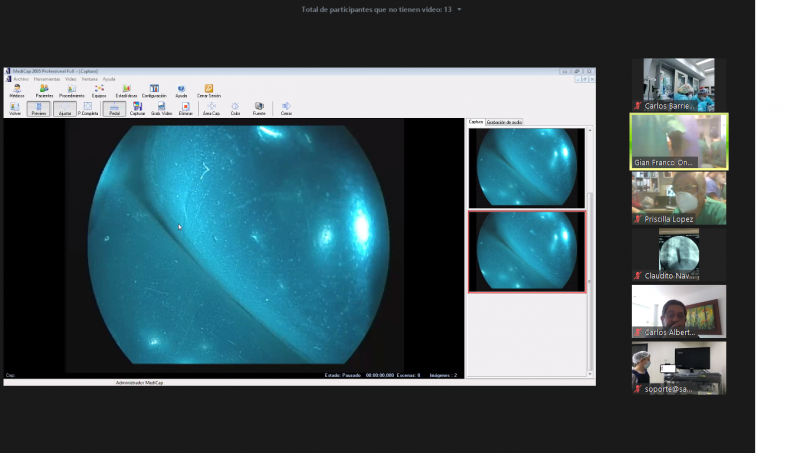Expand the participants without video dropdown
800x453 pixels.
pyautogui.click(x=459, y=9)
